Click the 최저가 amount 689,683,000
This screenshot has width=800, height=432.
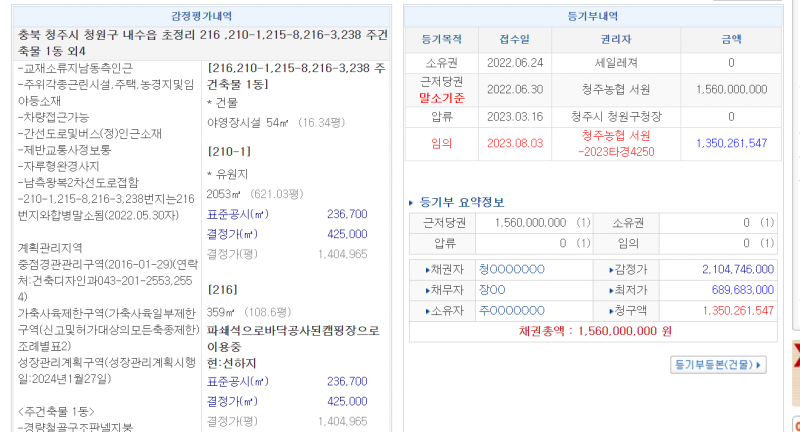(739, 290)
